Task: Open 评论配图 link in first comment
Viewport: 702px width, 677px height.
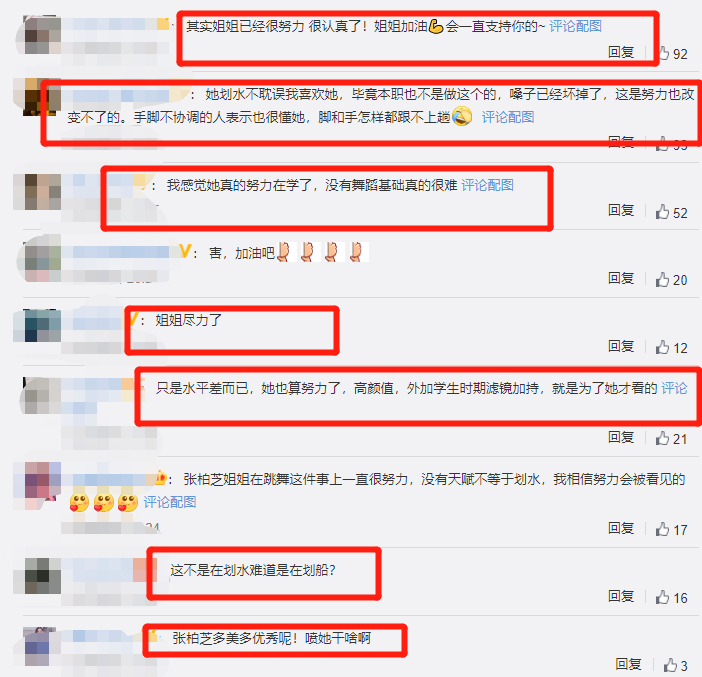Action: [575, 26]
